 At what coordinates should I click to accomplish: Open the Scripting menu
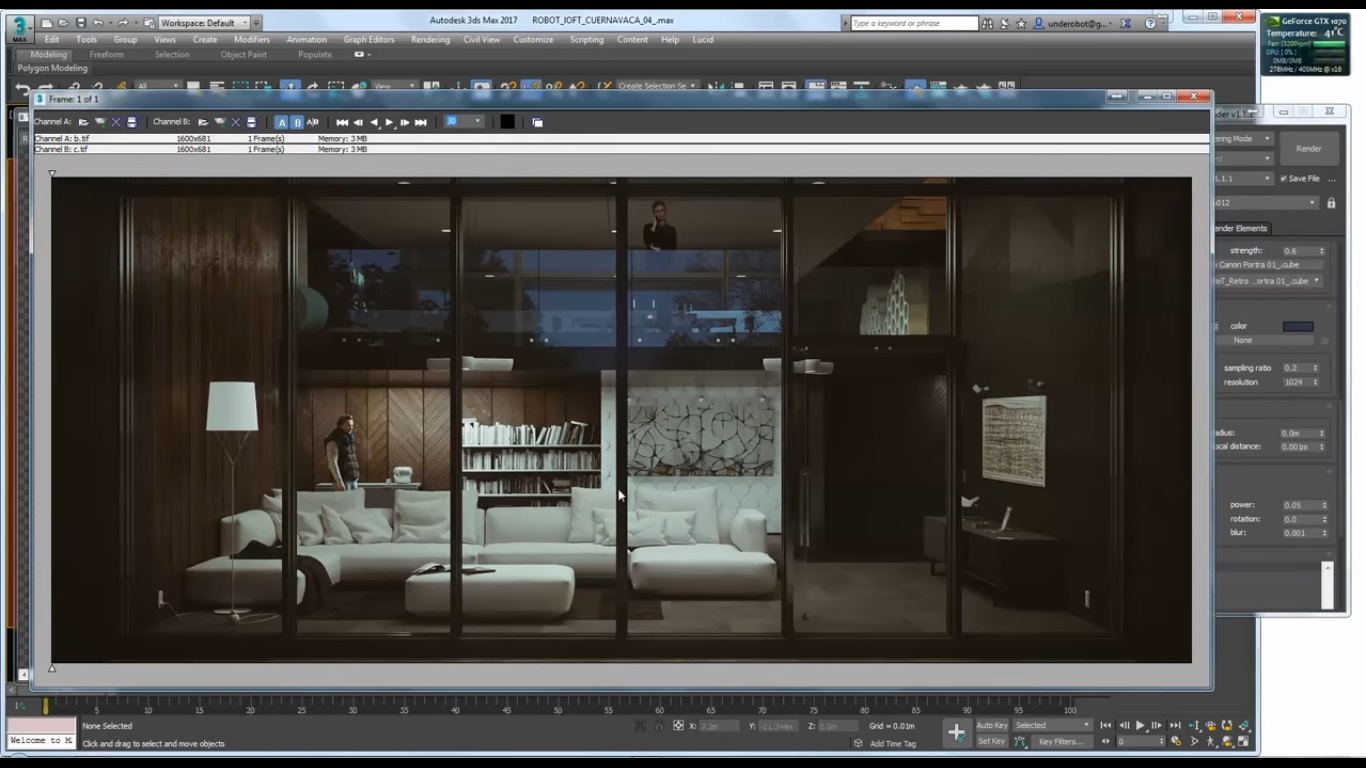pyautogui.click(x=586, y=40)
